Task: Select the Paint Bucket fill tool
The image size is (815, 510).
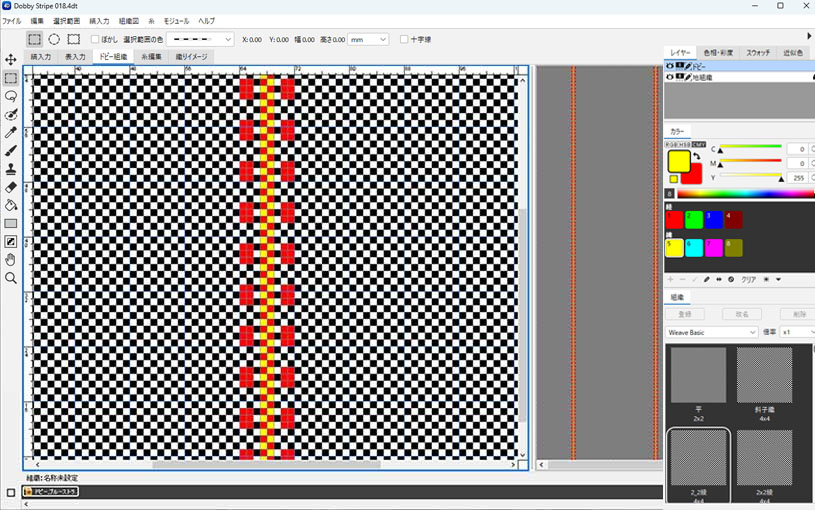Action: tap(10, 205)
